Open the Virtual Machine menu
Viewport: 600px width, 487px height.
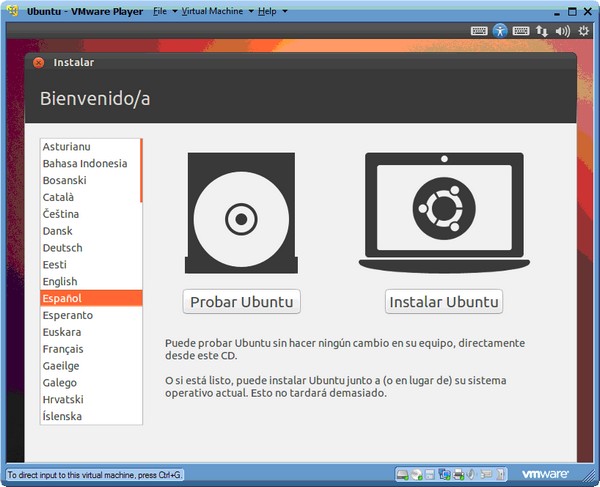point(212,11)
